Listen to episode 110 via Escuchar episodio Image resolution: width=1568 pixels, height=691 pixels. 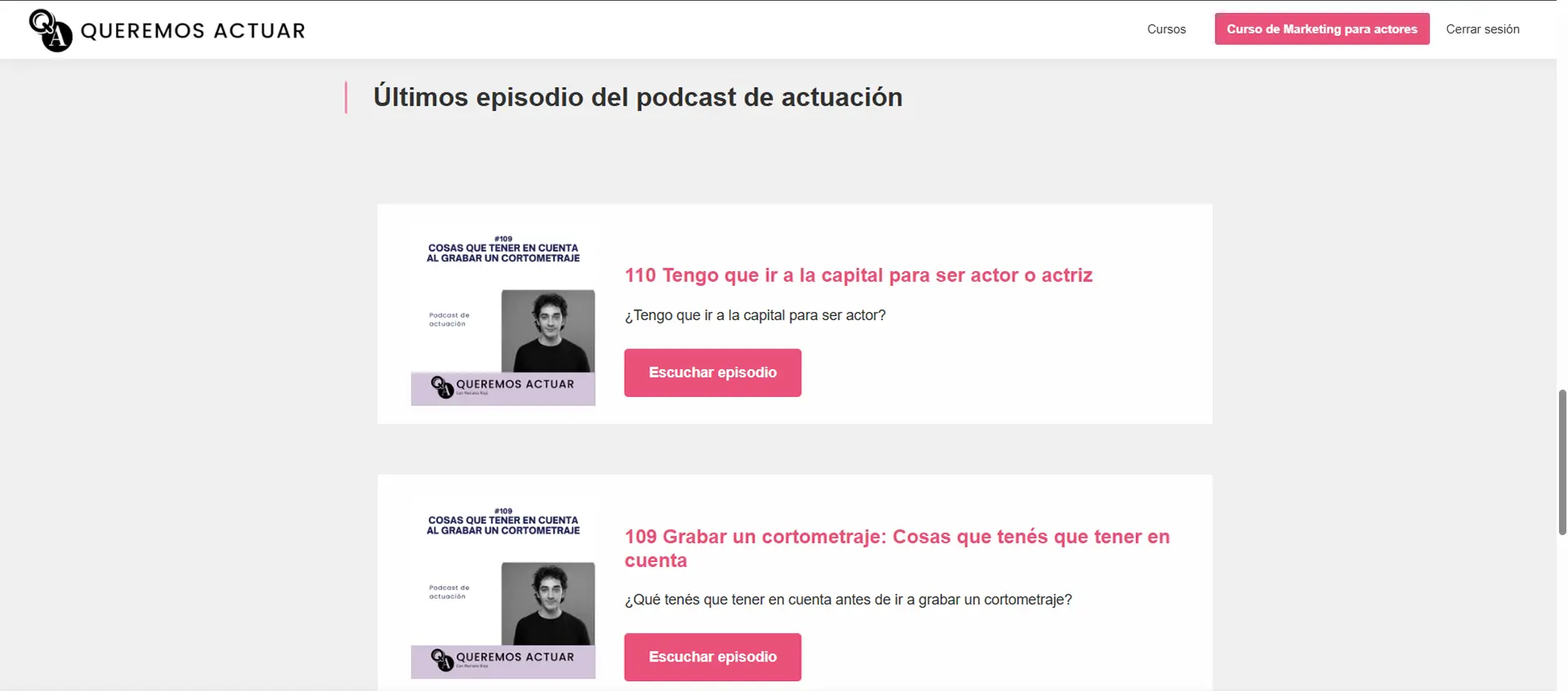pos(712,372)
